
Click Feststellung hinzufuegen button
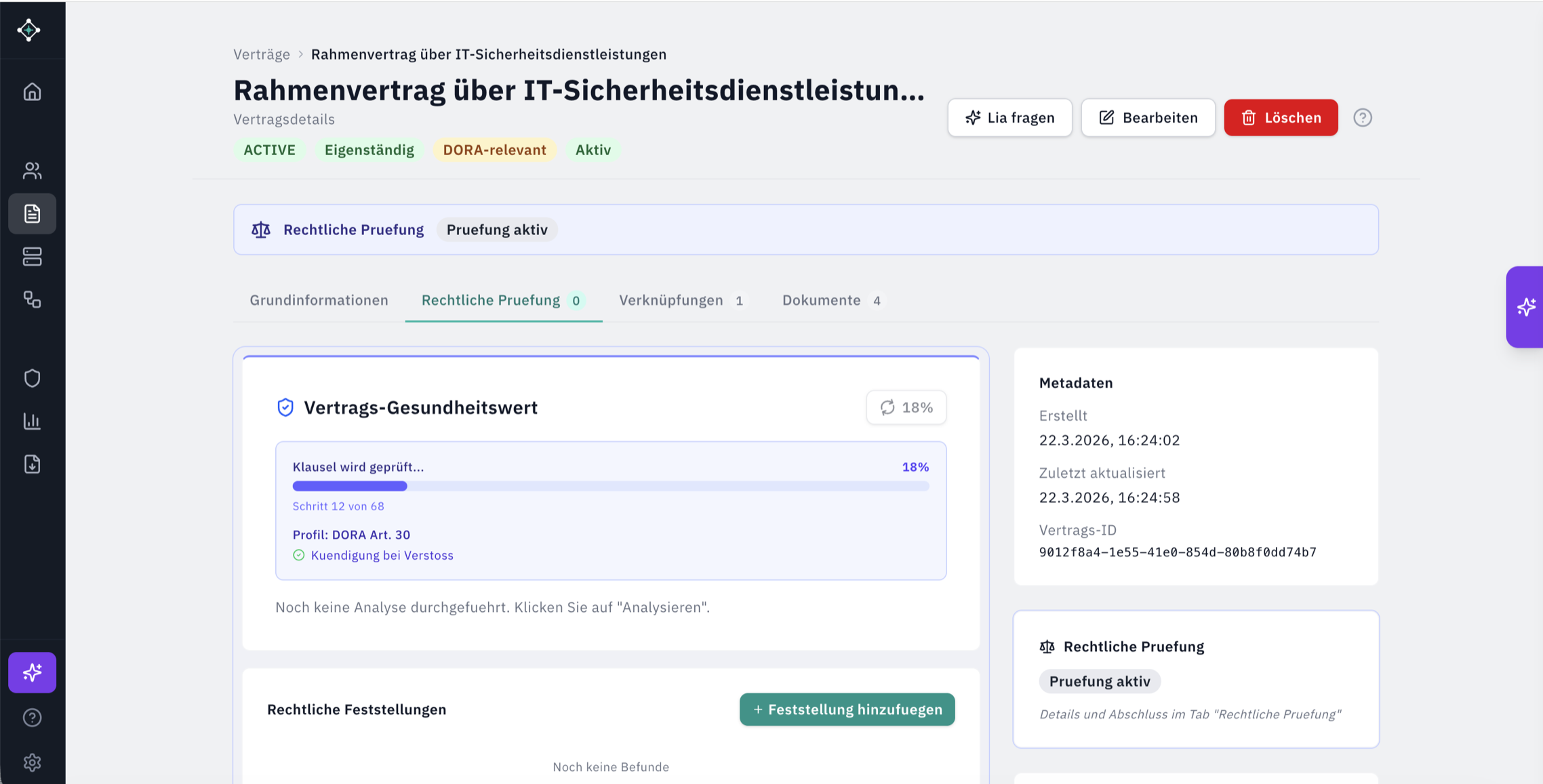click(847, 709)
